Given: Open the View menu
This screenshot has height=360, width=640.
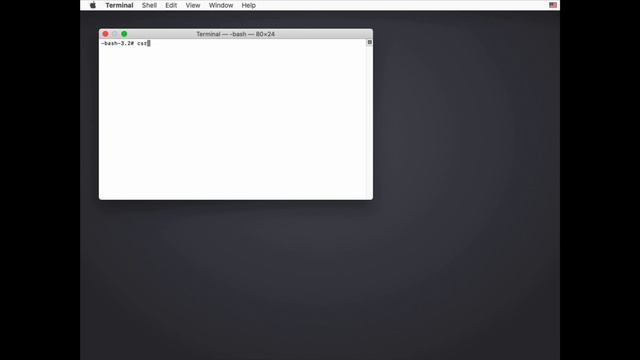Looking at the screenshot, I should (x=193, y=5).
